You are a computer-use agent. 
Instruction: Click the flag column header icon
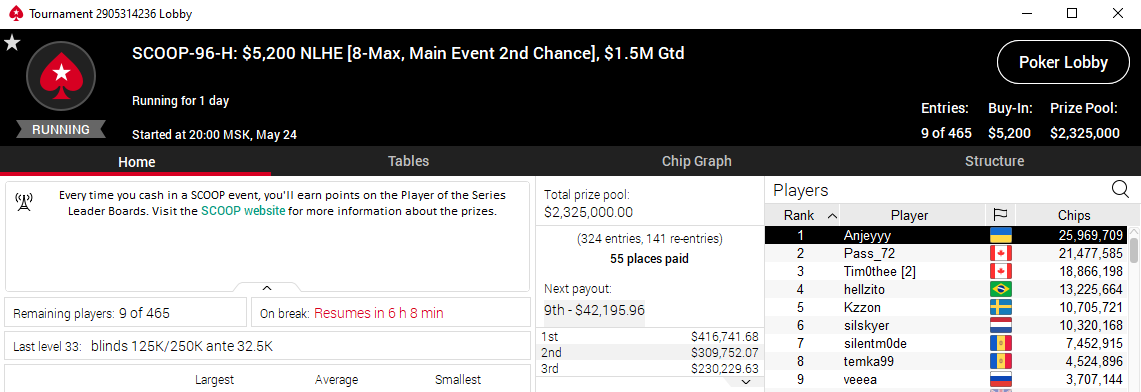coord(1000,215)
